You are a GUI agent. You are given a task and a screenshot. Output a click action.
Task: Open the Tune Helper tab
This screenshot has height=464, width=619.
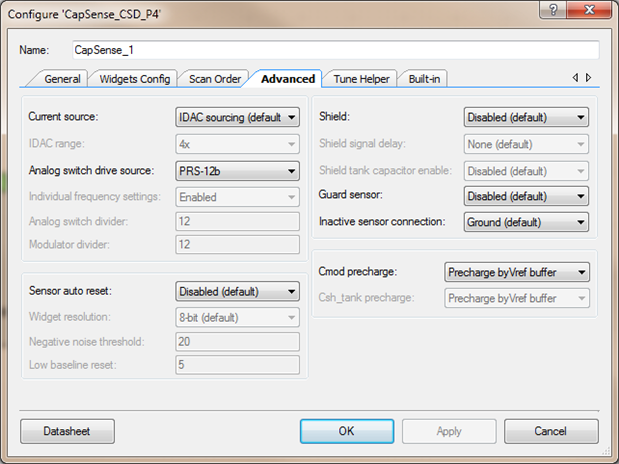(361, 79)
